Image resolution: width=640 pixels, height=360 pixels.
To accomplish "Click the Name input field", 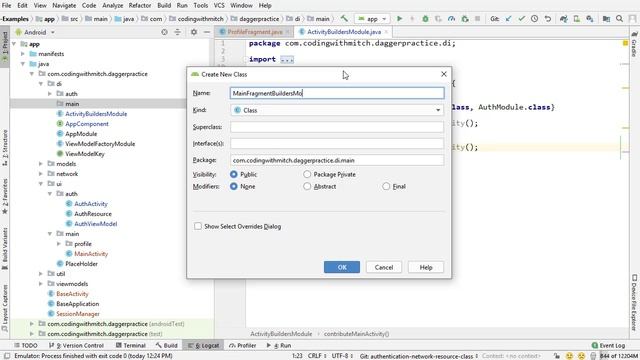I will pos(337,93).
